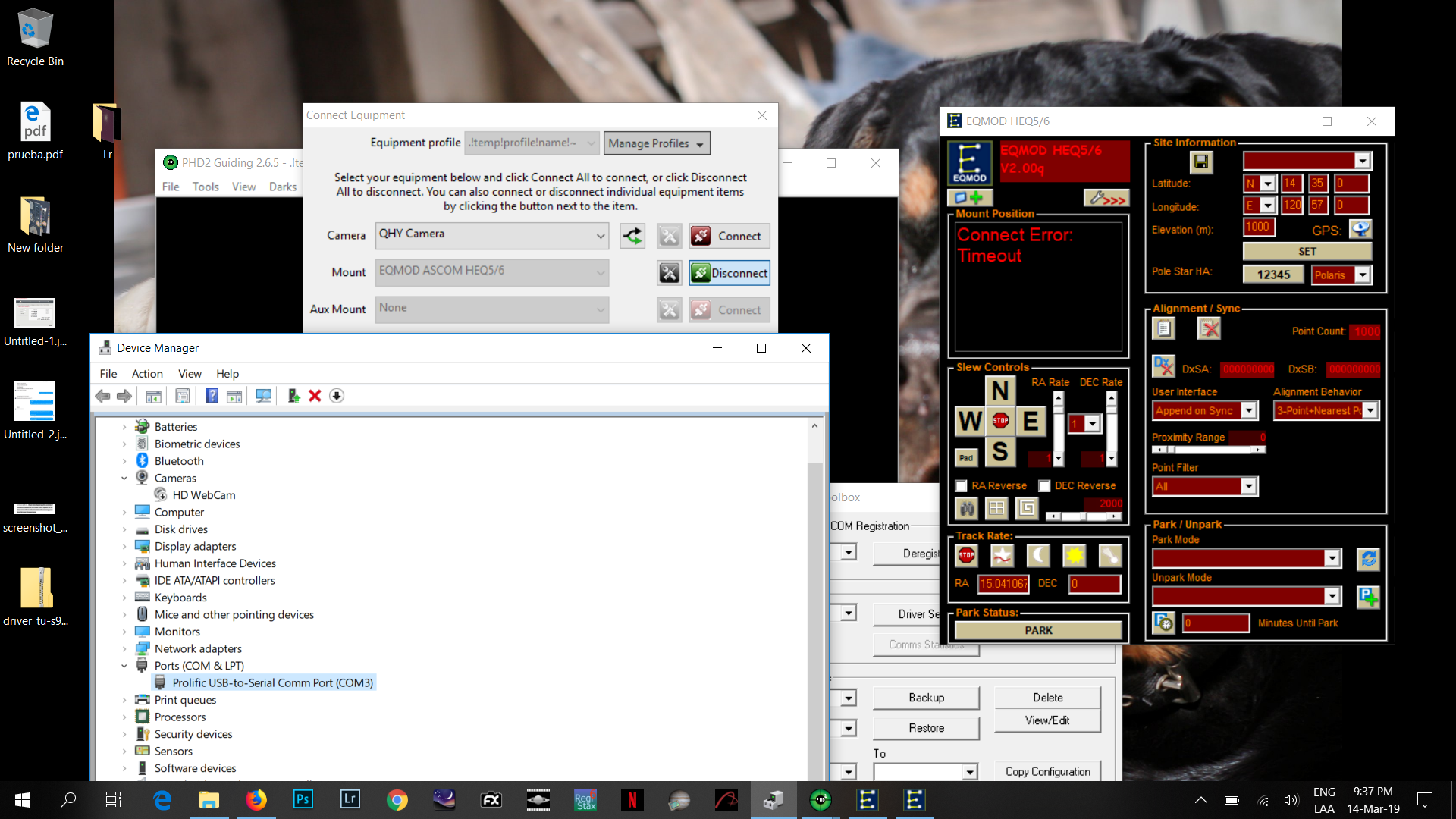Toggle DEC Reverse checkbox
Viewport: 1456px width, 819px height.
point(1045,486)
